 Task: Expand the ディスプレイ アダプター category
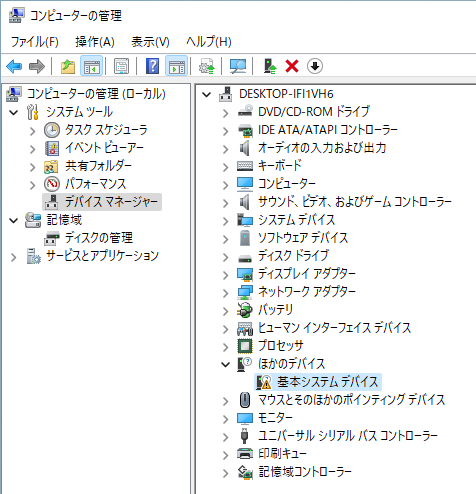[x=226, y=275]
